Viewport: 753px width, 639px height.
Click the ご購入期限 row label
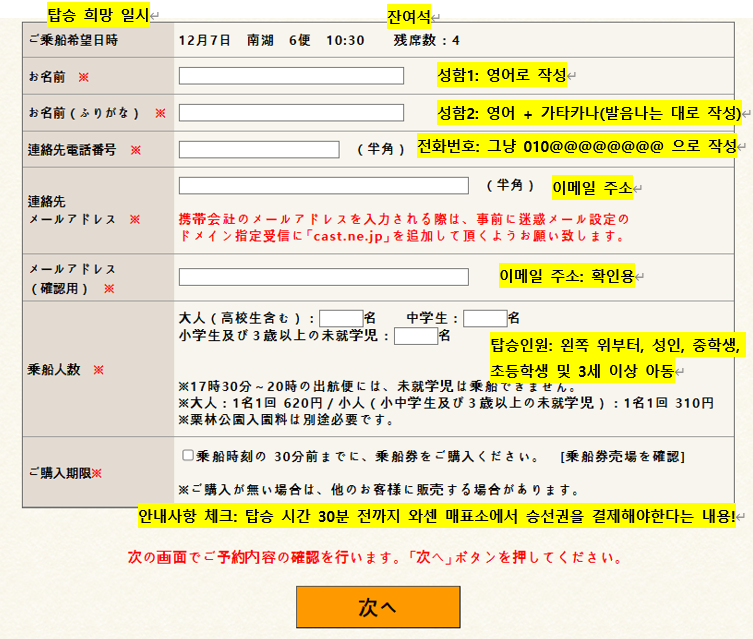(61, 473)
